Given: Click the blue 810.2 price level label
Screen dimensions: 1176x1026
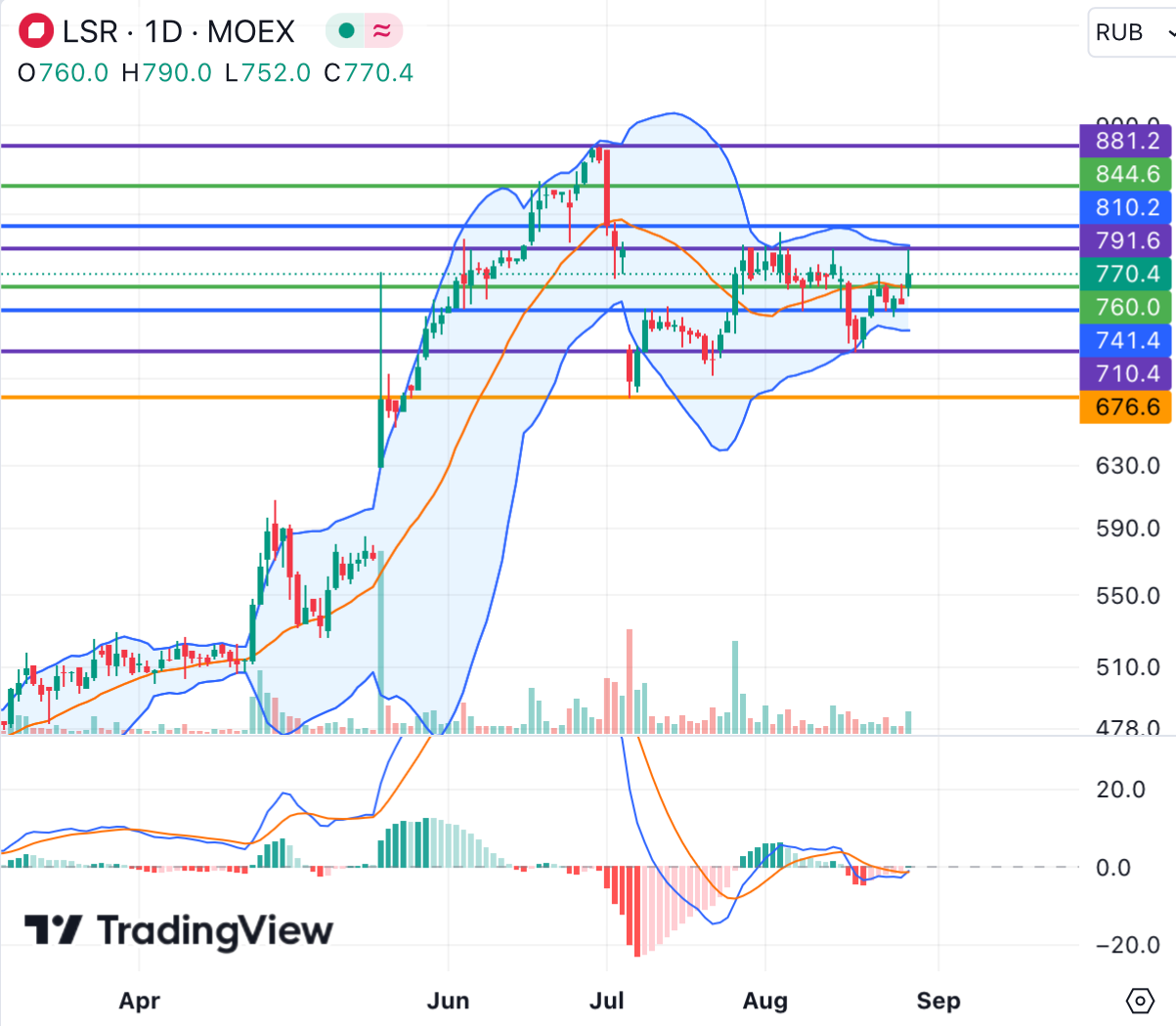Looking at the screenshot, I should [1127, 207].
